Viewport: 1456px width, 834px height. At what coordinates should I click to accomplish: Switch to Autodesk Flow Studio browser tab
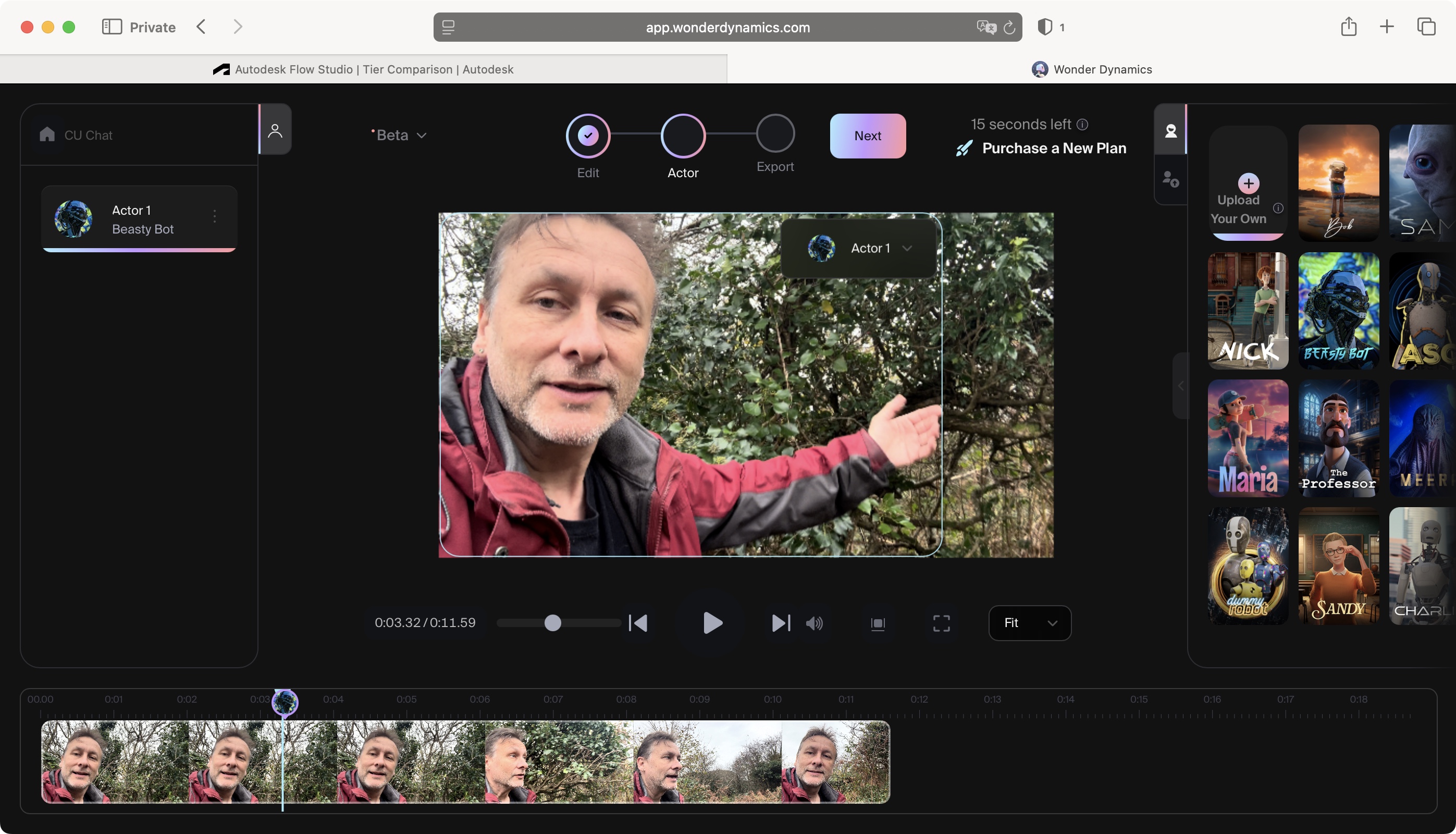(x=363, y=69)
